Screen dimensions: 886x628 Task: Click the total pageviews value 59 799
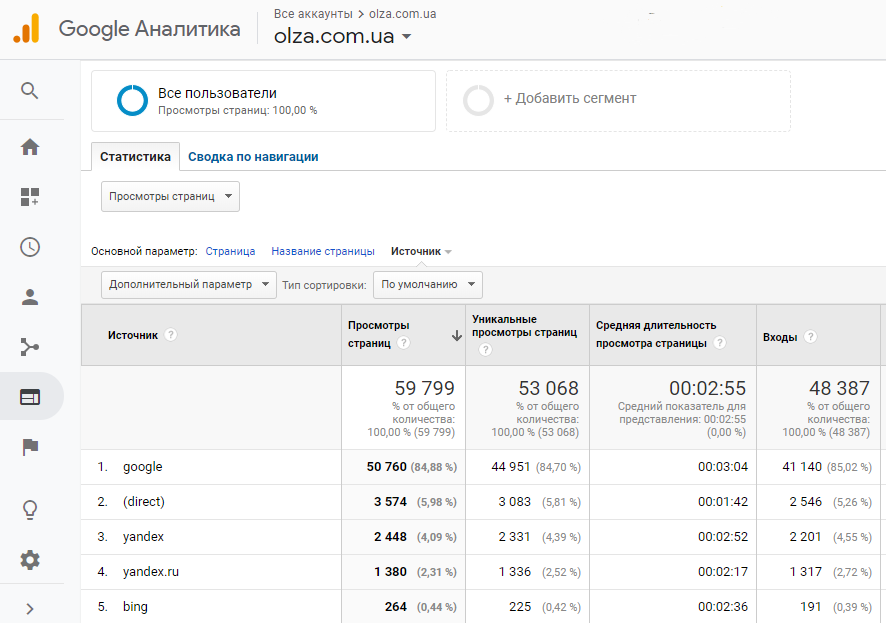(424, 388)
